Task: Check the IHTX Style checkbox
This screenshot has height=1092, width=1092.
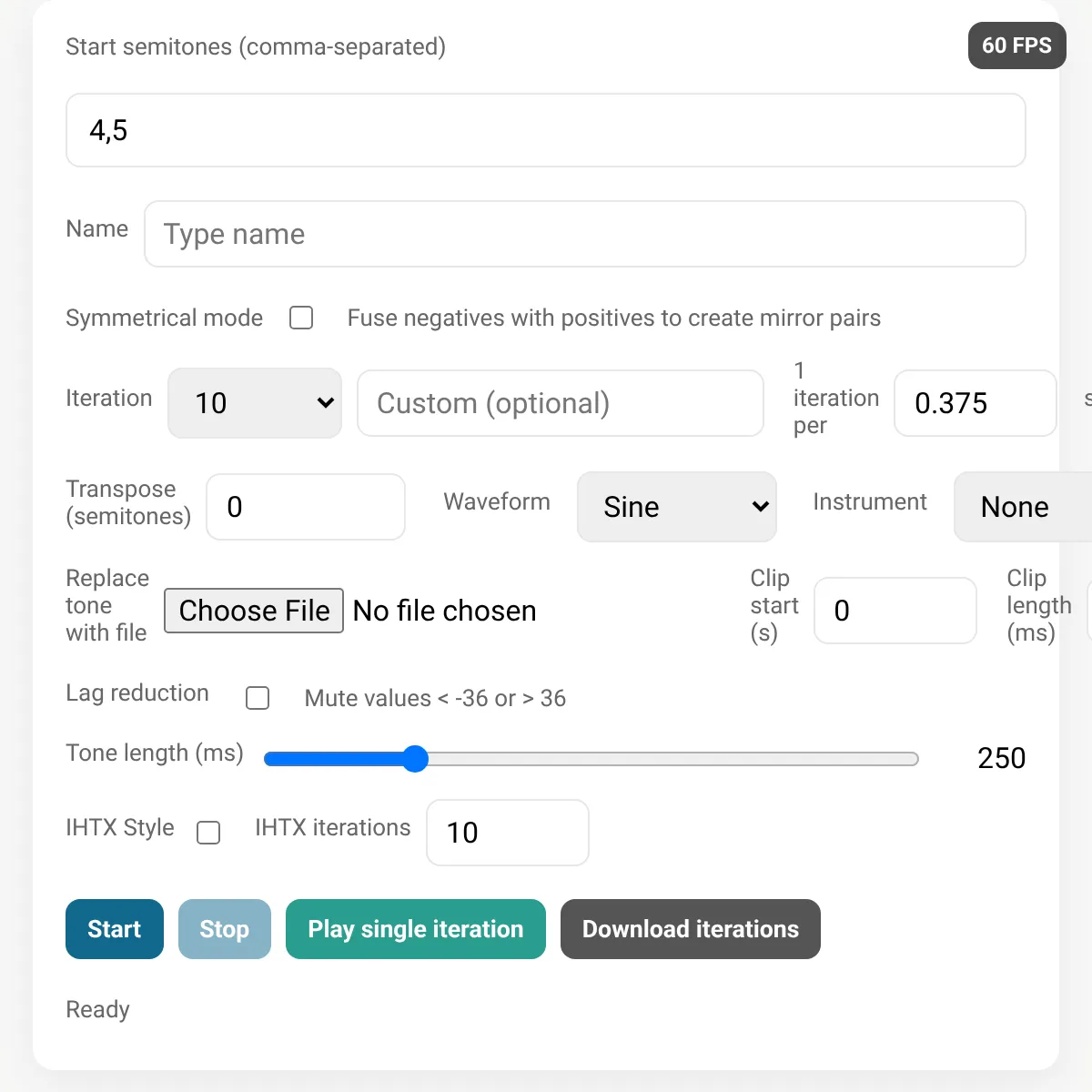Action: point(208,833)
